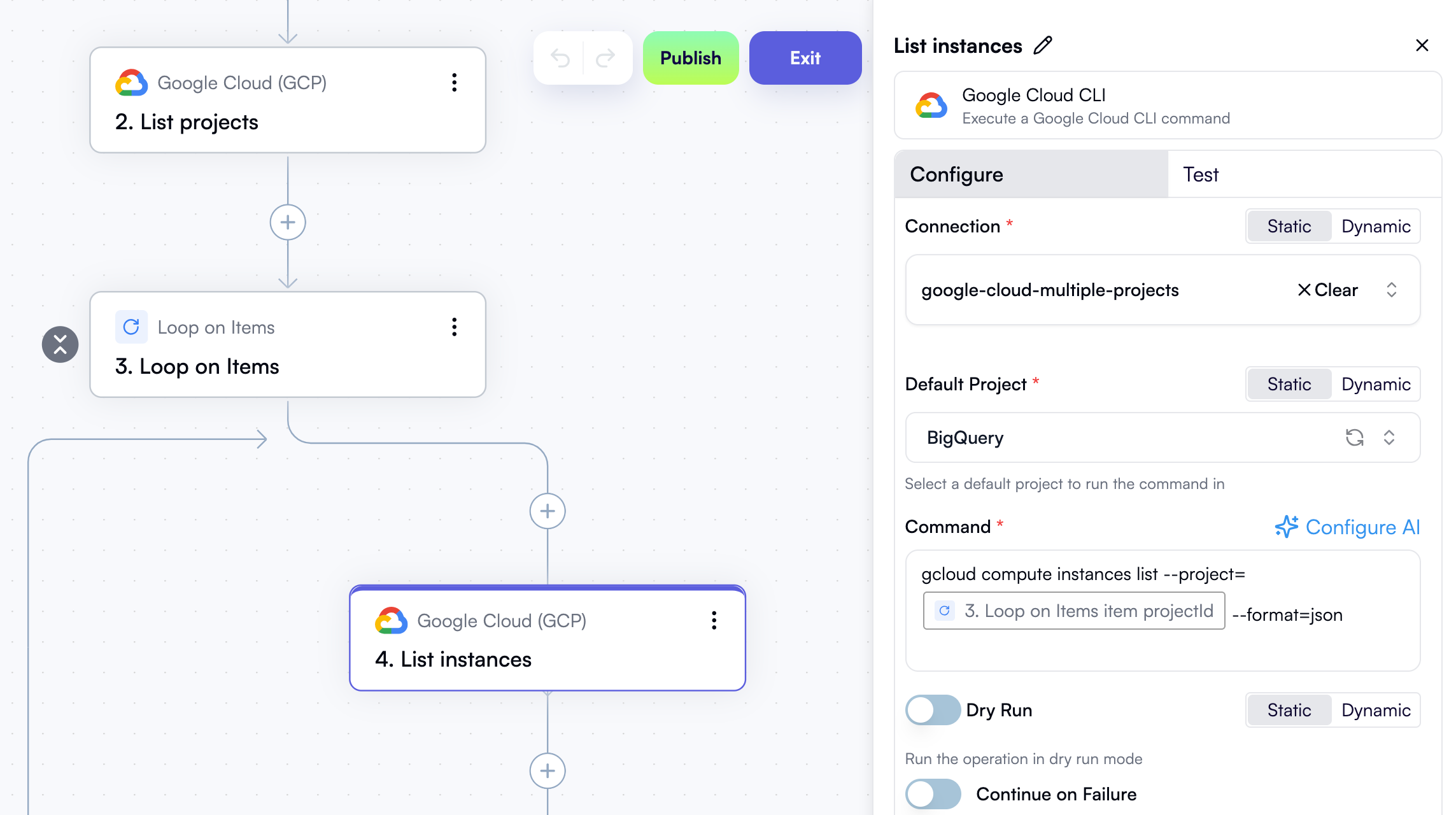
Task: Add step with plus button below List projects
Action: click(x=288, y=222)
